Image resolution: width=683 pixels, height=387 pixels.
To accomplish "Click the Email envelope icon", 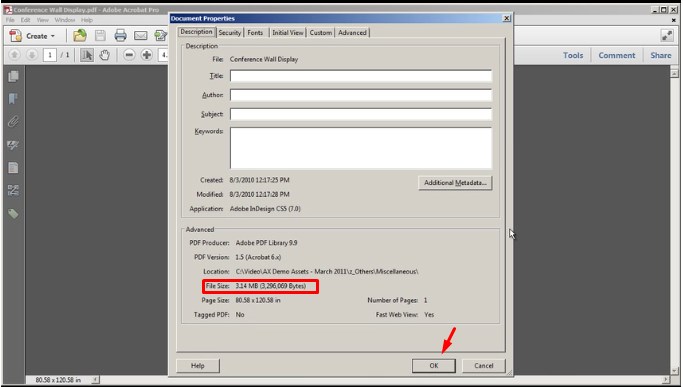I will click(140, 36).
